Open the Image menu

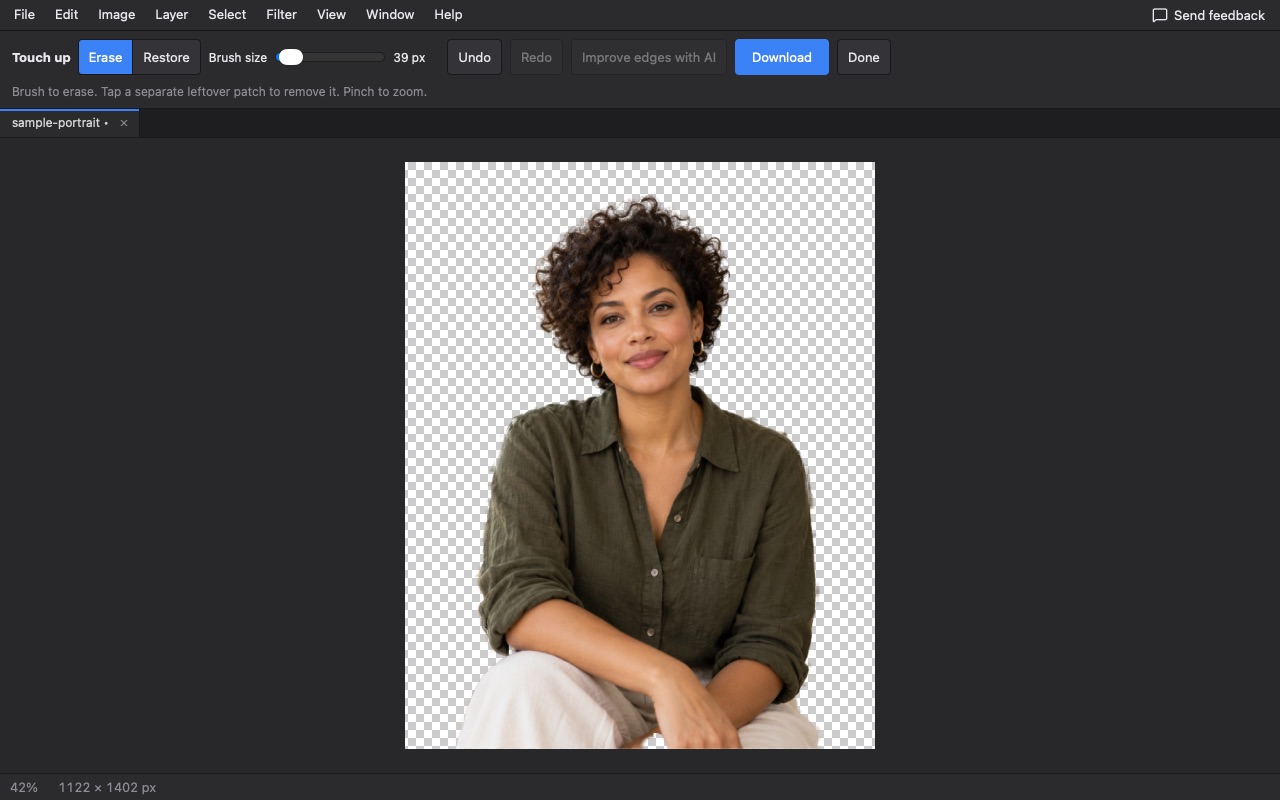point(116,14)
